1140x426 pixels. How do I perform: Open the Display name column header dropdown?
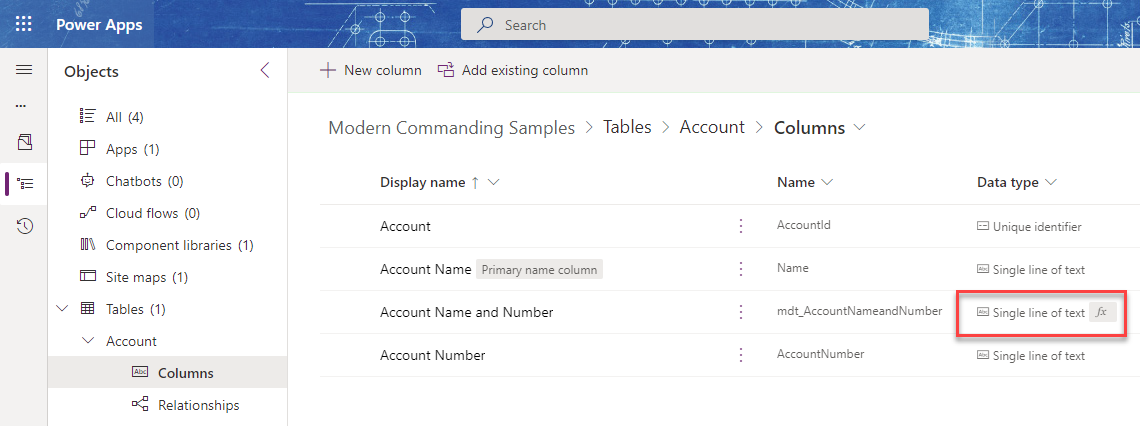click(x=494, y=182)
